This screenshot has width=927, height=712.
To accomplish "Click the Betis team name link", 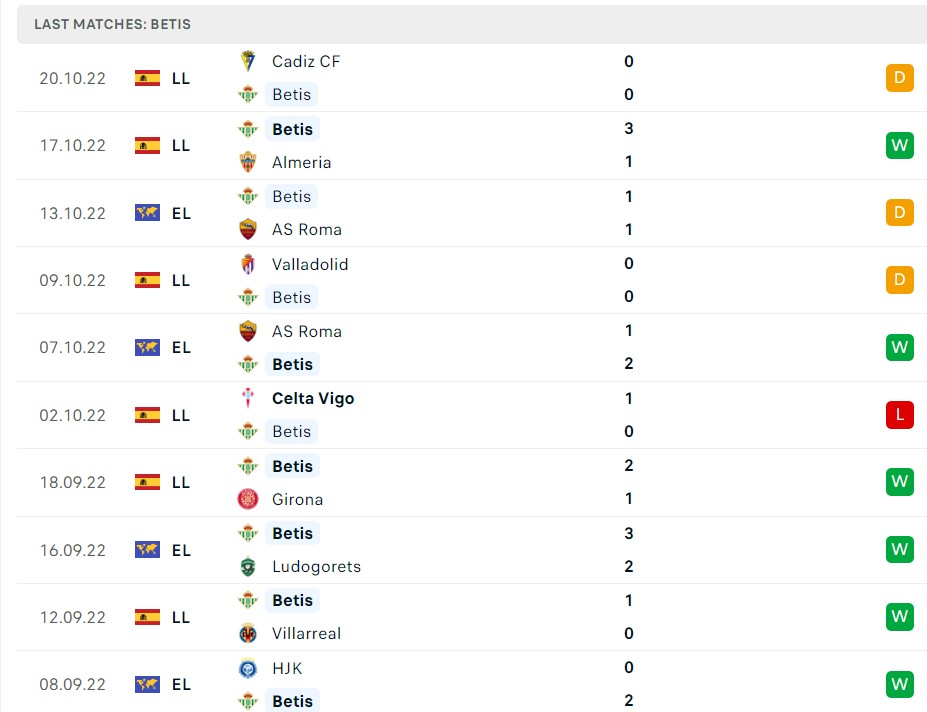I will (x=292, y=94).
